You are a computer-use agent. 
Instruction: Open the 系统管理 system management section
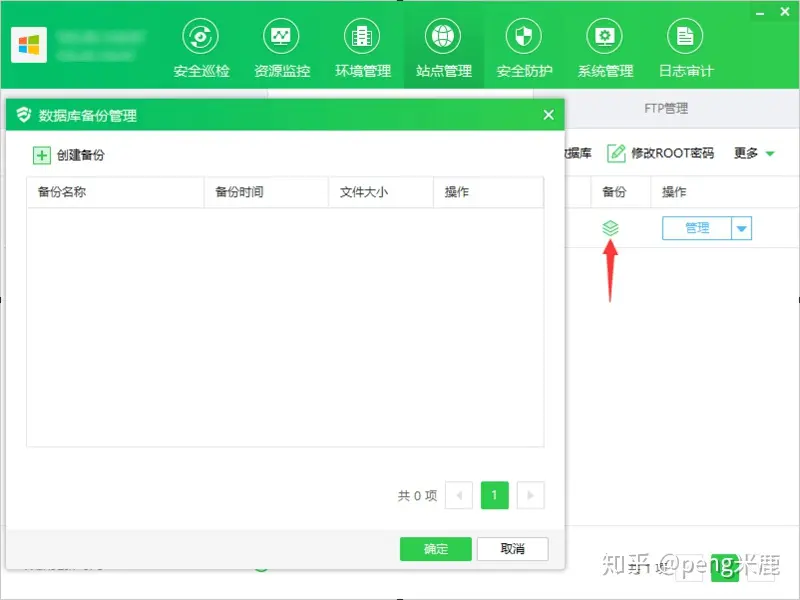coord(605,48)
